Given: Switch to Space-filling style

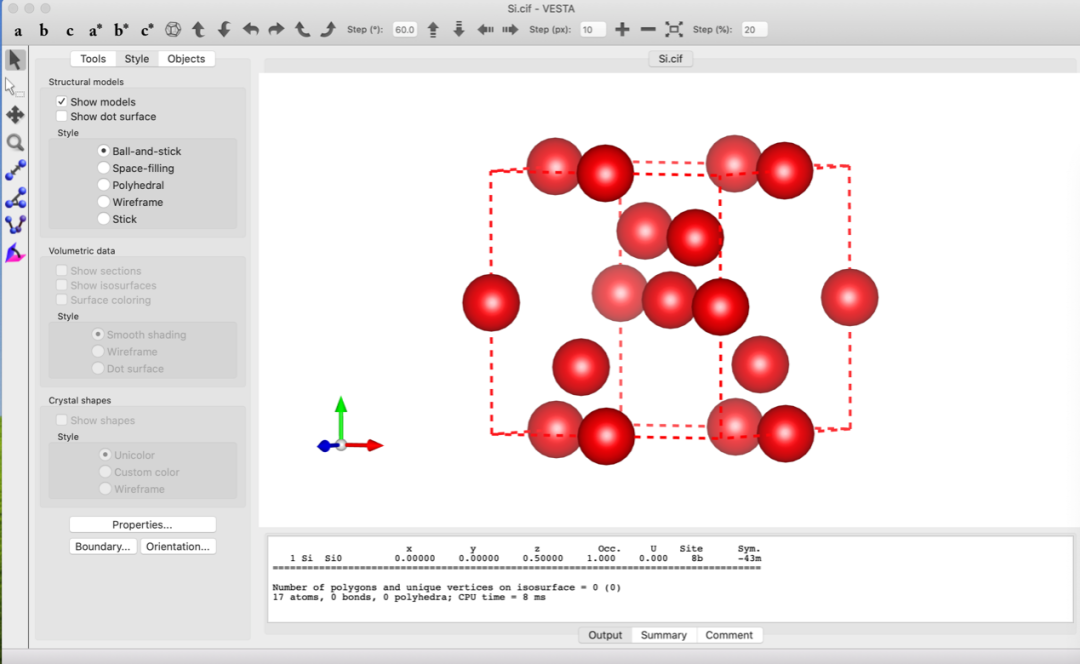Looking at the screenshot, I should click(x=103, y=168).
